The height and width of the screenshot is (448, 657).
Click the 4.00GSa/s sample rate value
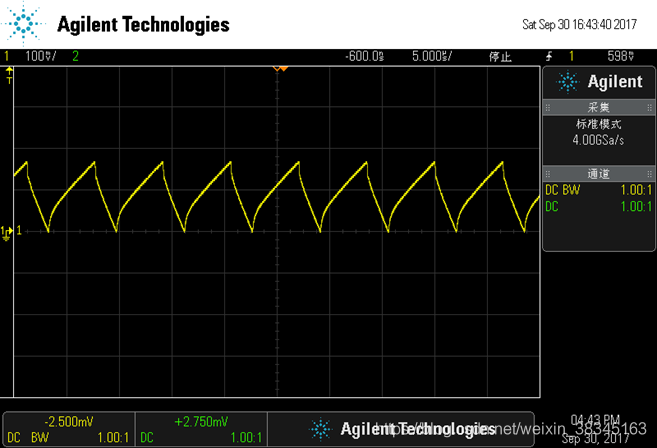pyautogui.click(x=598, y=140)
